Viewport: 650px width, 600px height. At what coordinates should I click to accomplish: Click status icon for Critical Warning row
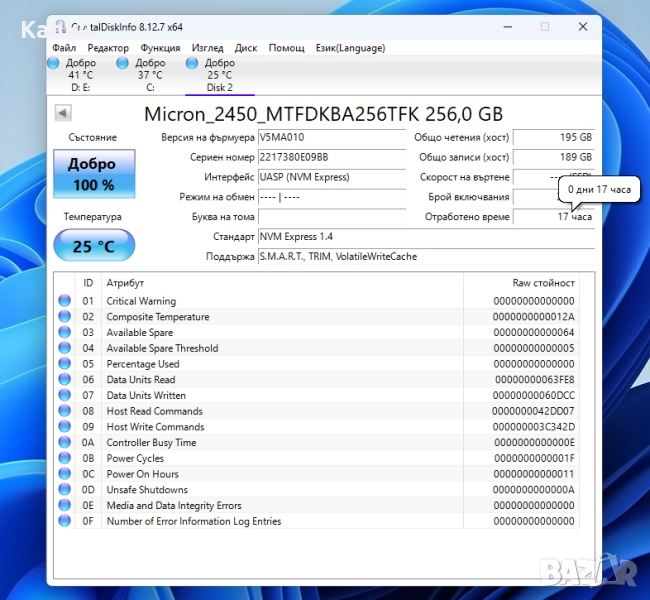point(65,301)
